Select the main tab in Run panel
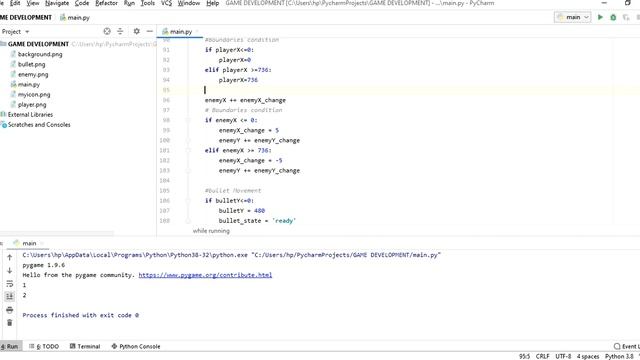640x360 pixels. [x=29, y=243]
